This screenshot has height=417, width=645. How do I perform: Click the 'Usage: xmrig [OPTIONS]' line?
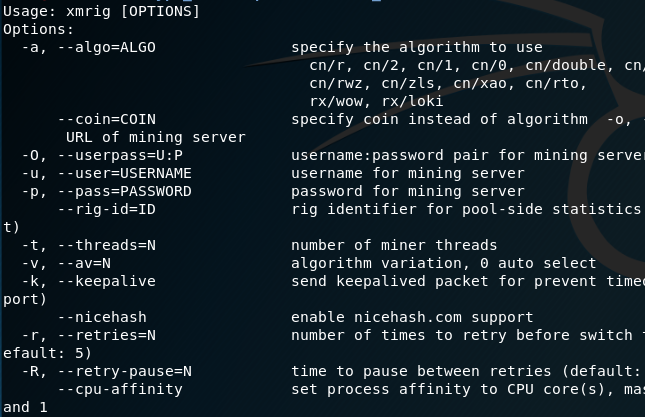point(101,11)
